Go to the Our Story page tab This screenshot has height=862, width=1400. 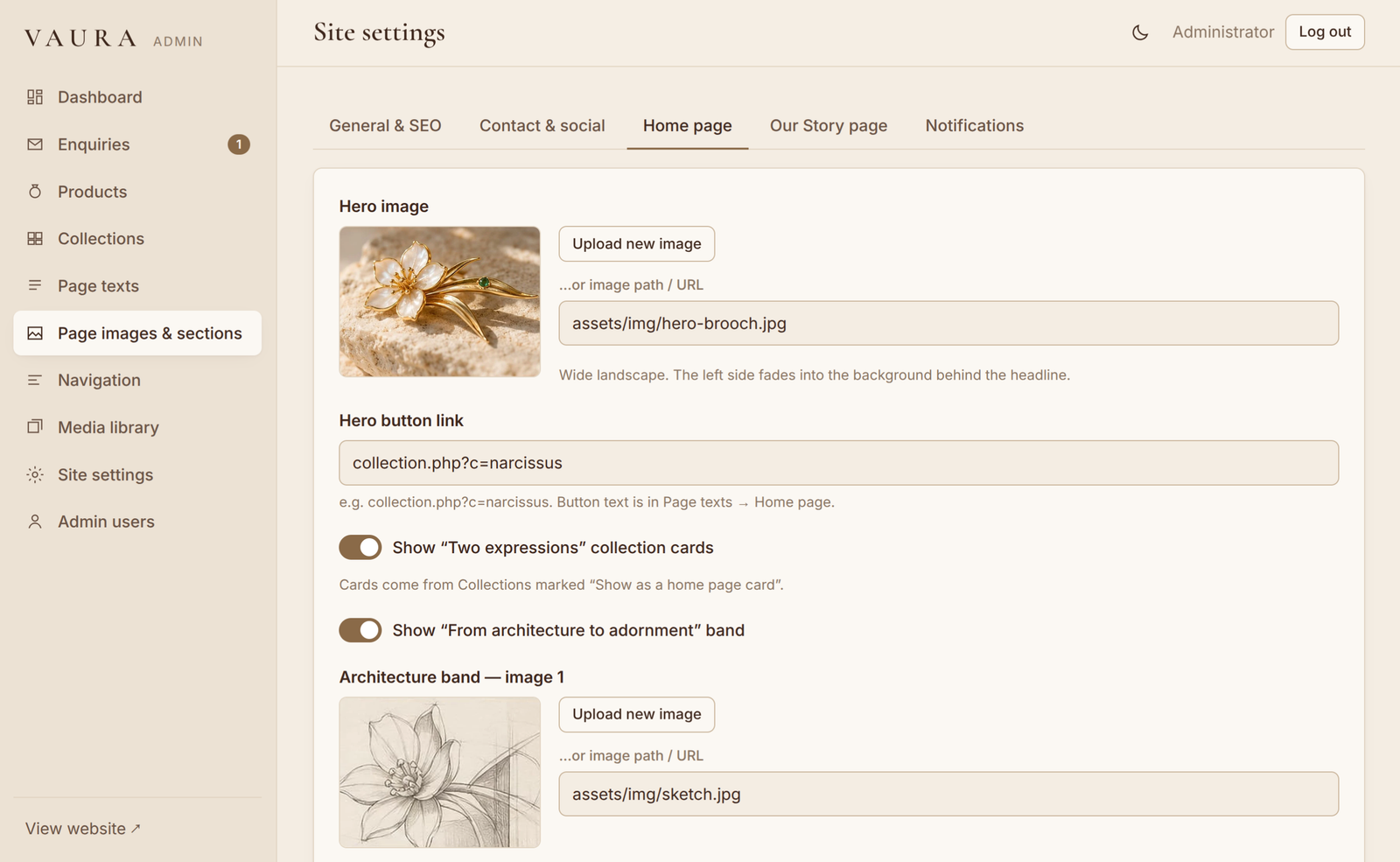point(829,126)
